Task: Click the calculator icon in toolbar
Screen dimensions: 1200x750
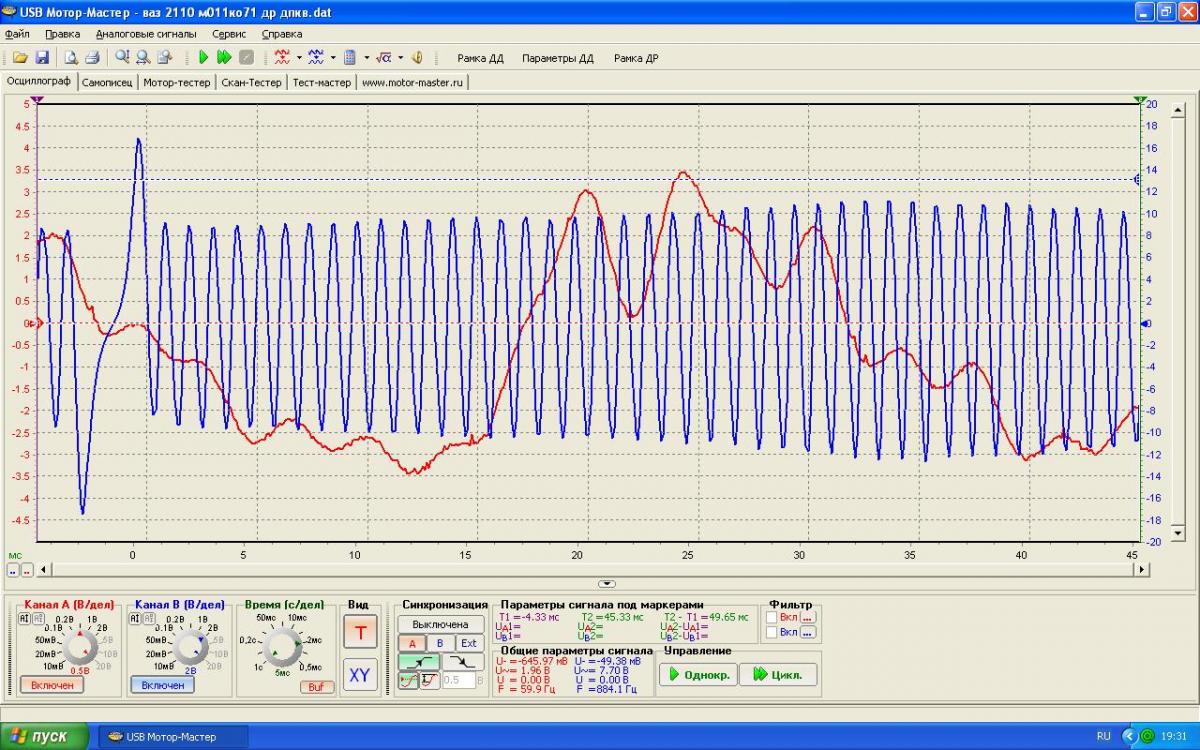Action: point(350,58)
